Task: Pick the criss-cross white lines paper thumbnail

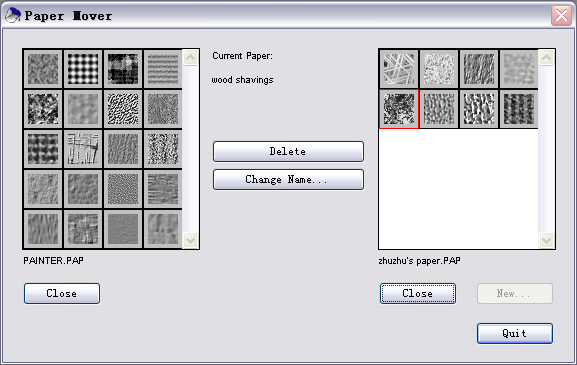Action: point(399,69)
